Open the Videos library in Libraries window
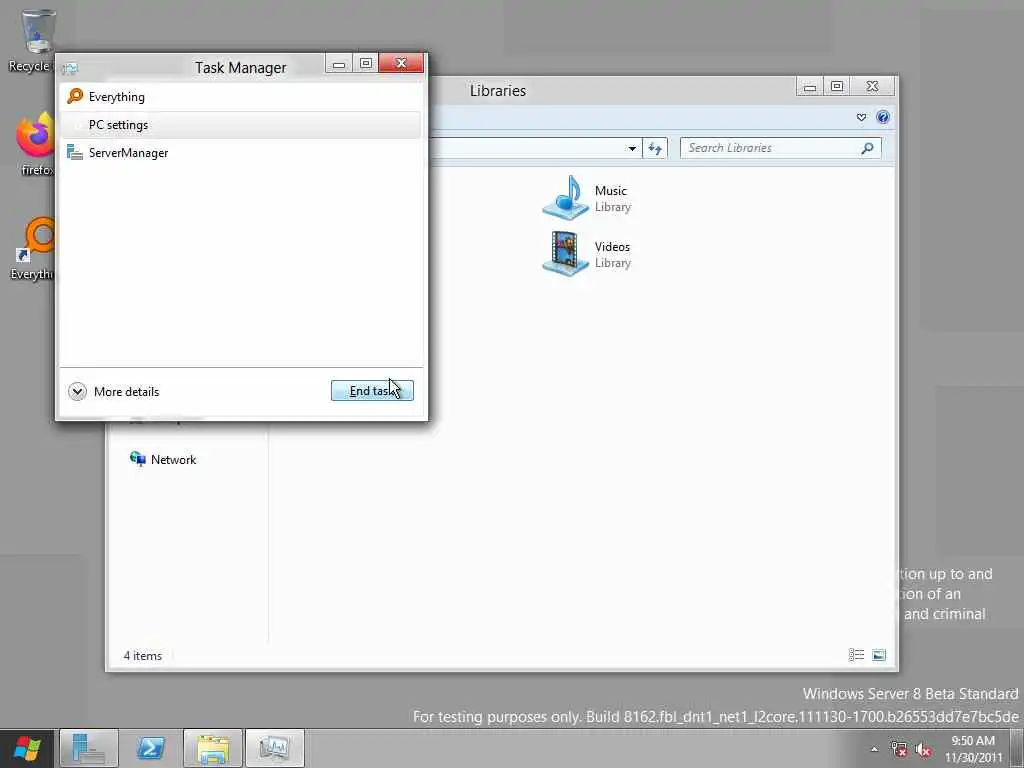The image size is (1024, 768). click(587, 254)
